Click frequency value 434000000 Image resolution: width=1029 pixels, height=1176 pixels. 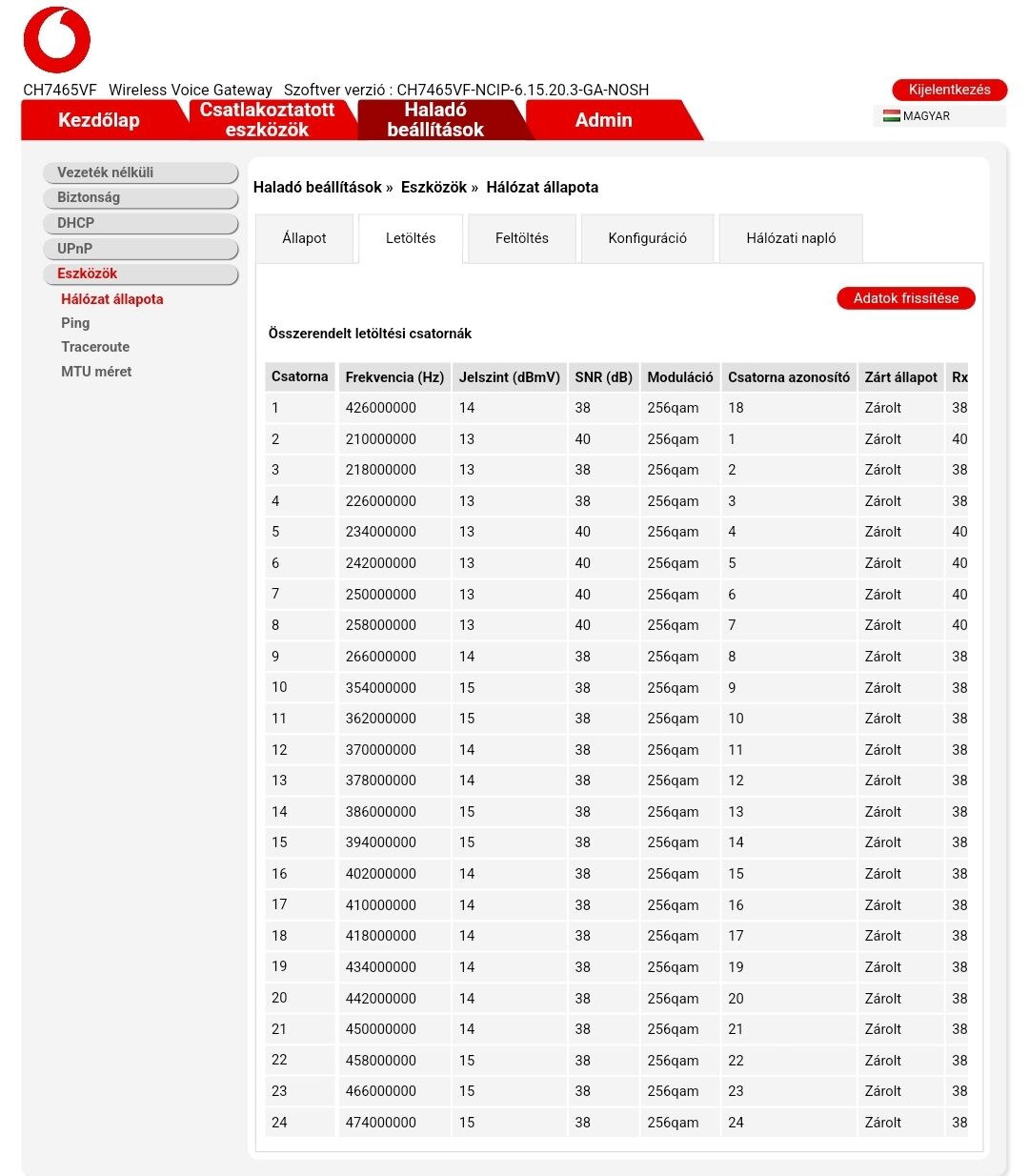pyautogui.click(x=381, y=967)
